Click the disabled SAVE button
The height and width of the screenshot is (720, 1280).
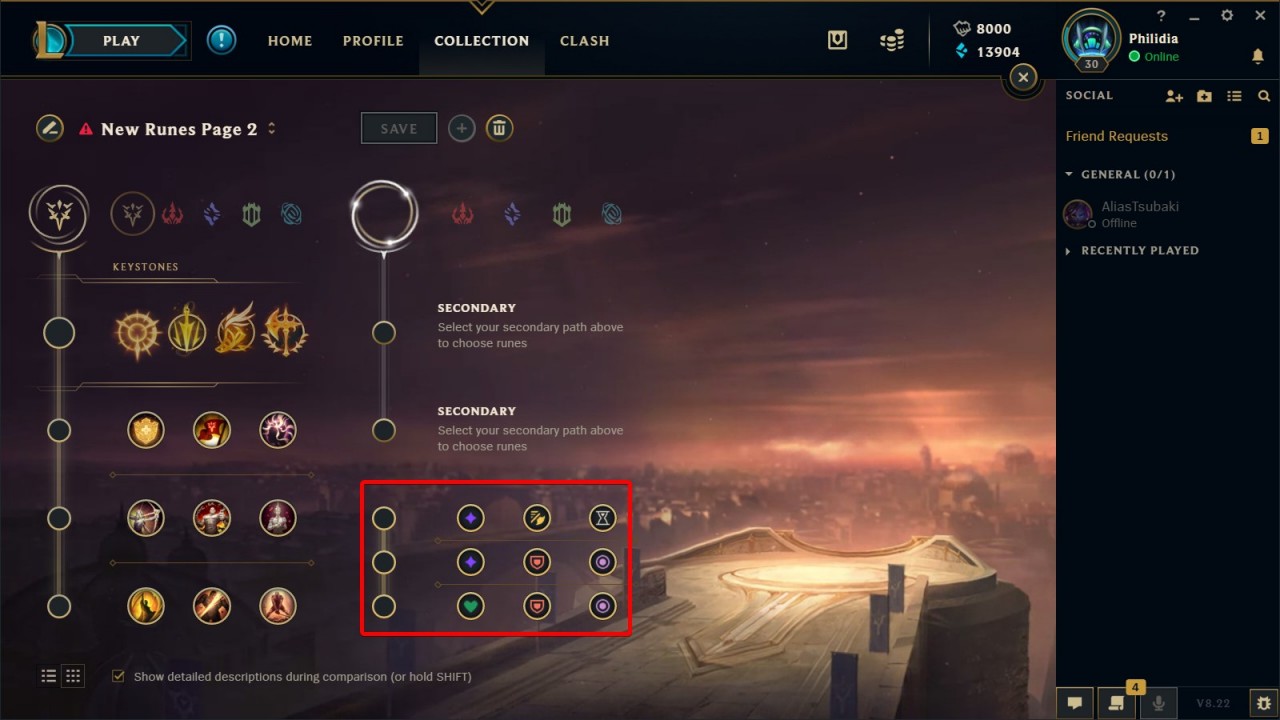coord(399,128)
